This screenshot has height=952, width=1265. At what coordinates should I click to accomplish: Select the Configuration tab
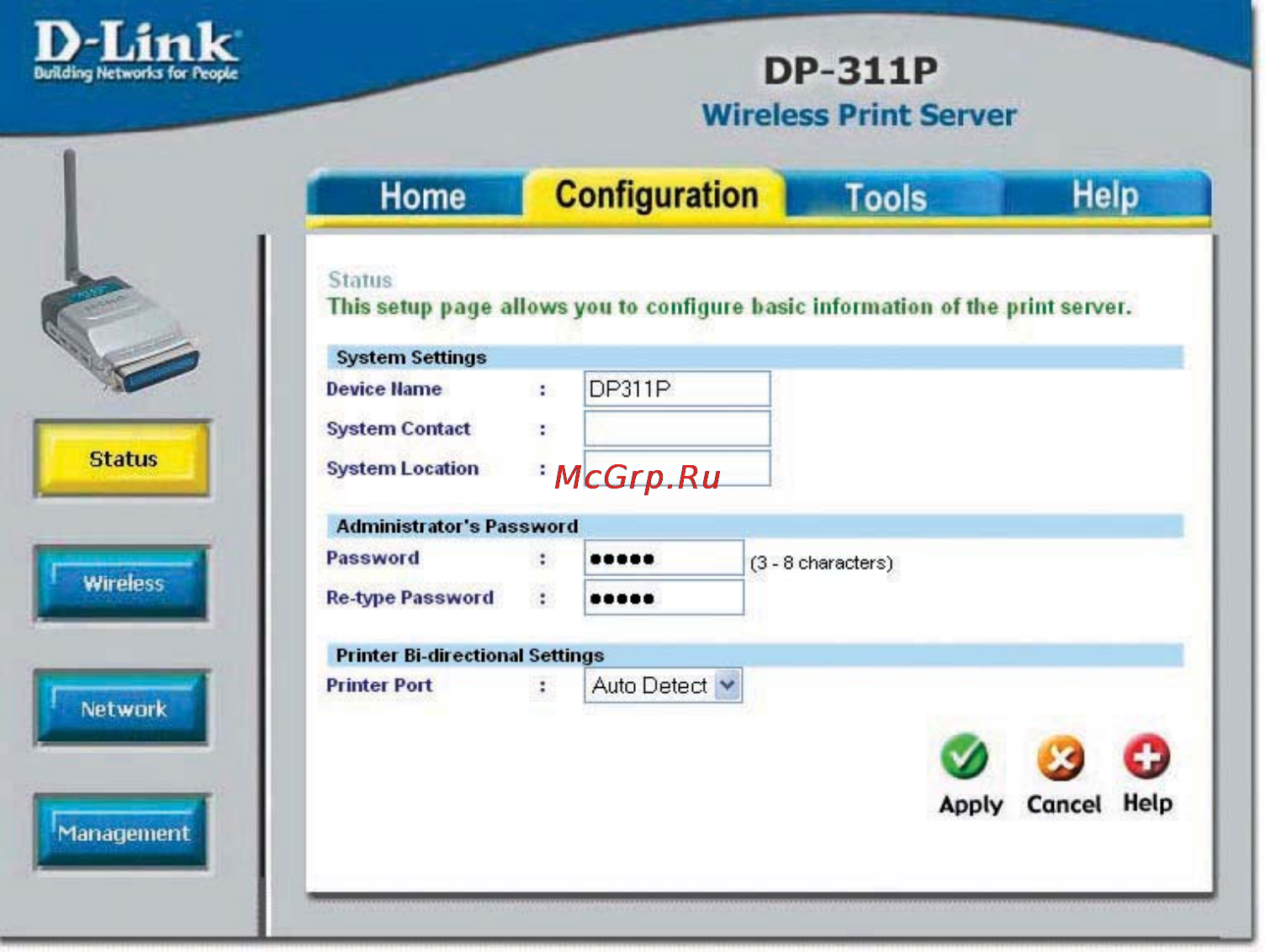click(x=656, y=195)
